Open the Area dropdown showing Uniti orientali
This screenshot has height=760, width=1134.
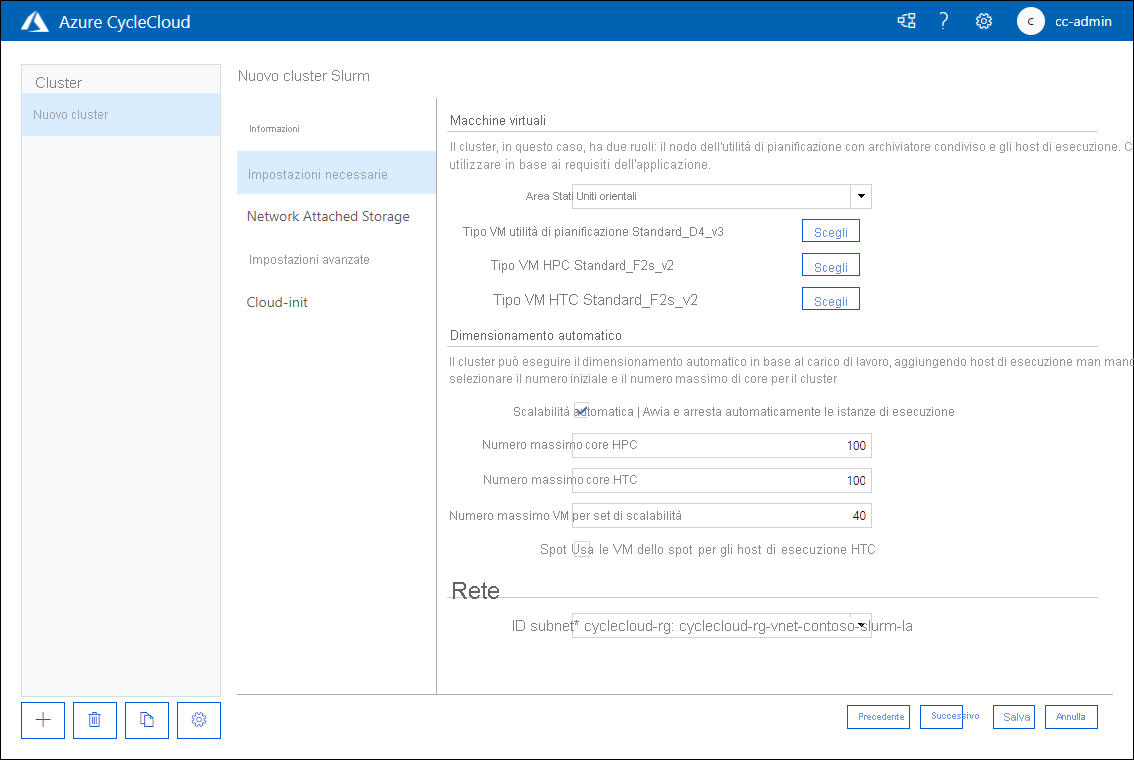coord(860,196)
